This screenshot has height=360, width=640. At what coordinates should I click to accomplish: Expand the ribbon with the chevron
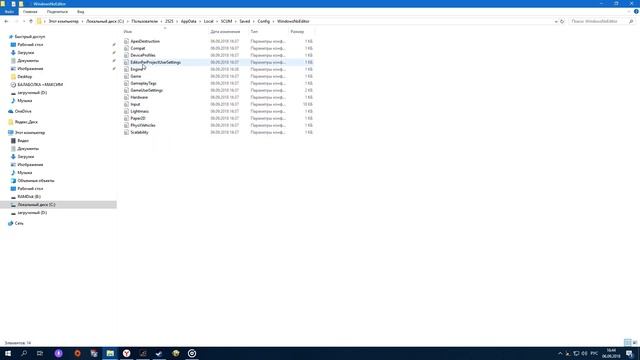pos(629,11)
